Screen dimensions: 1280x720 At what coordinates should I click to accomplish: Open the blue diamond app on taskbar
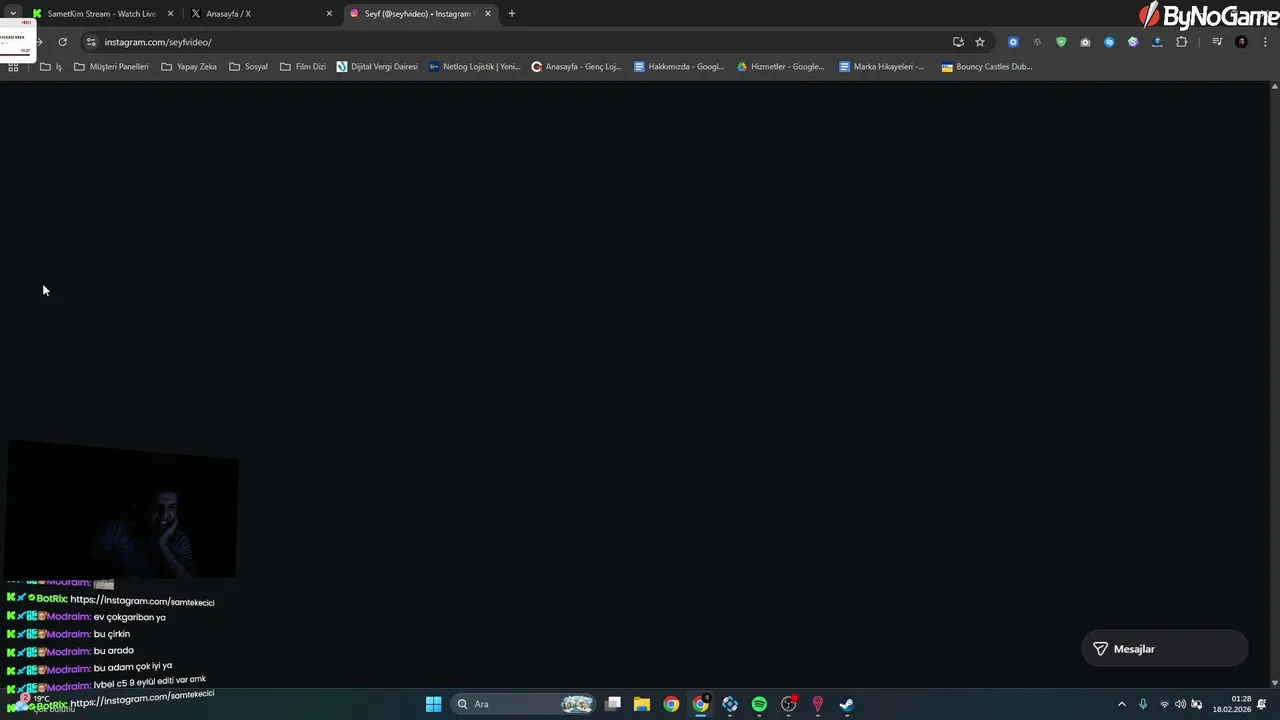pyautogui.click(x=730, y=704)
